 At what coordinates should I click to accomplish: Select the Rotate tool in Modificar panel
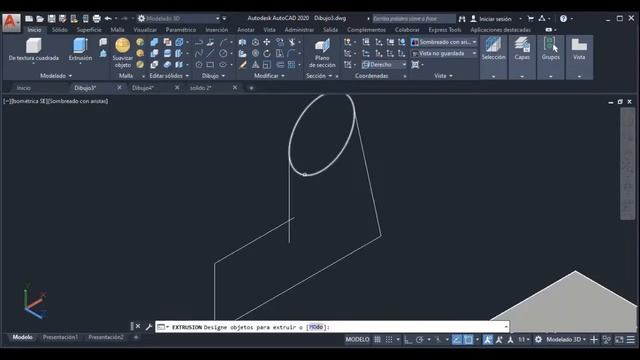click(x=267, y=53)
